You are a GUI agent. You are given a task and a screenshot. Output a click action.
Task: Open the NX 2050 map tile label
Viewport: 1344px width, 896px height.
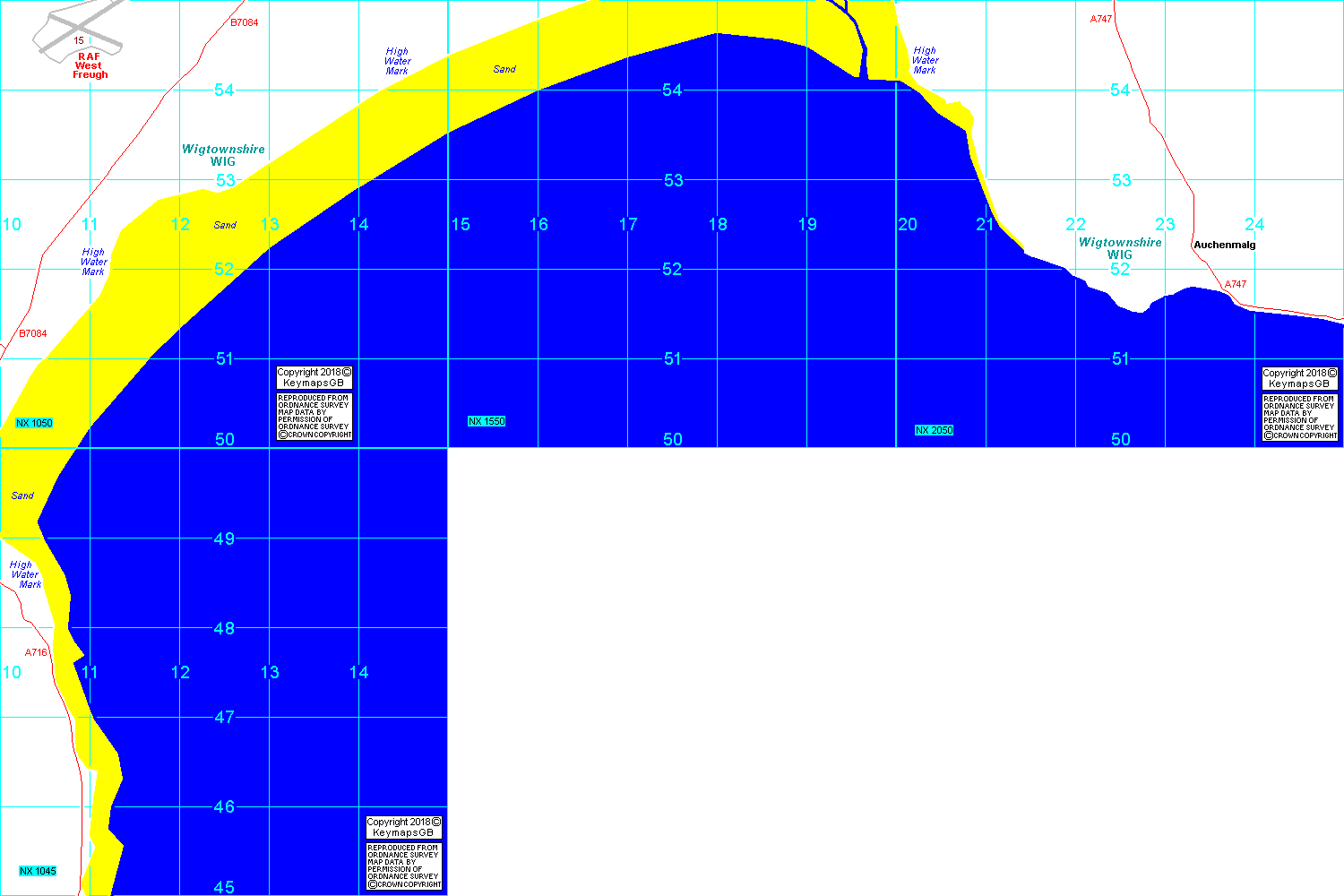[934, 430]
